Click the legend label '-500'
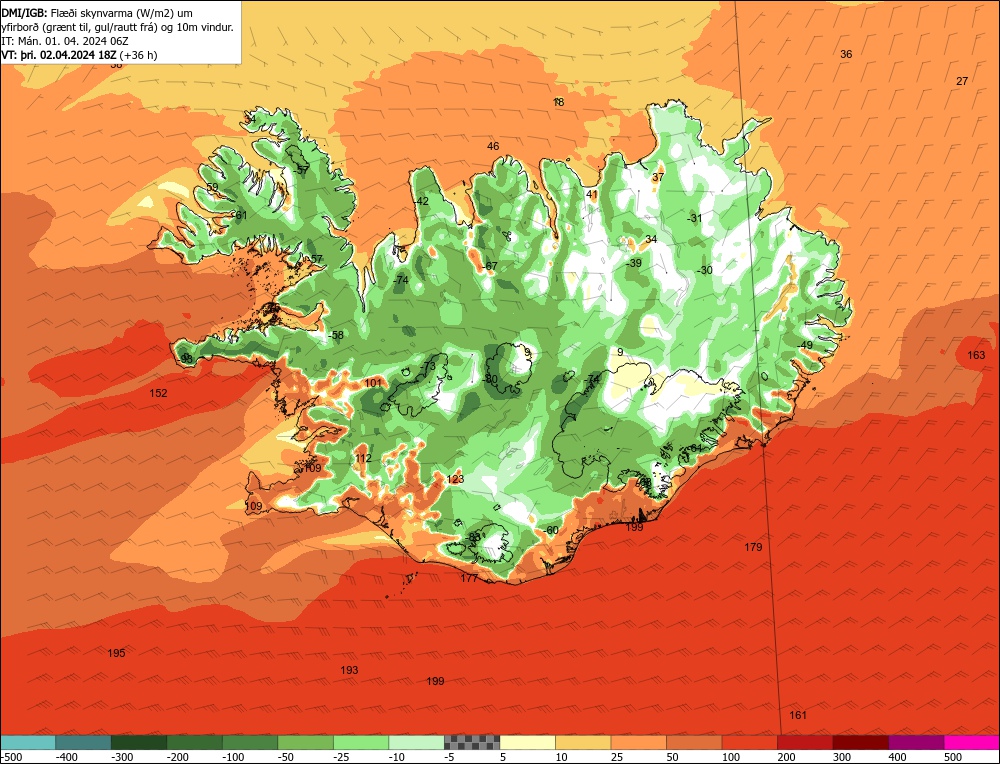1000x764 pixels. tap(11, 757)
